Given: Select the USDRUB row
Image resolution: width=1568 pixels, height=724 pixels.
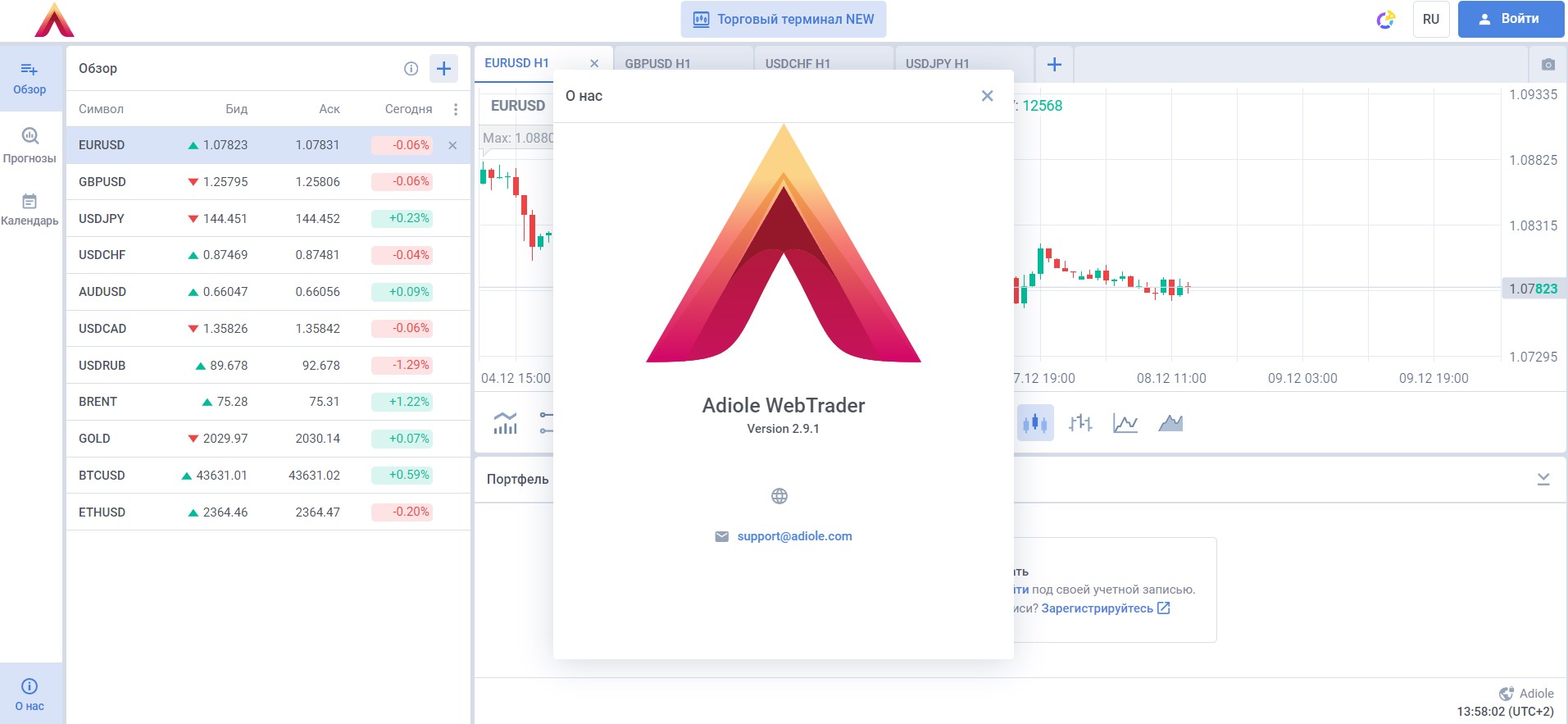Looking at the screenshot, I should 268,366.
